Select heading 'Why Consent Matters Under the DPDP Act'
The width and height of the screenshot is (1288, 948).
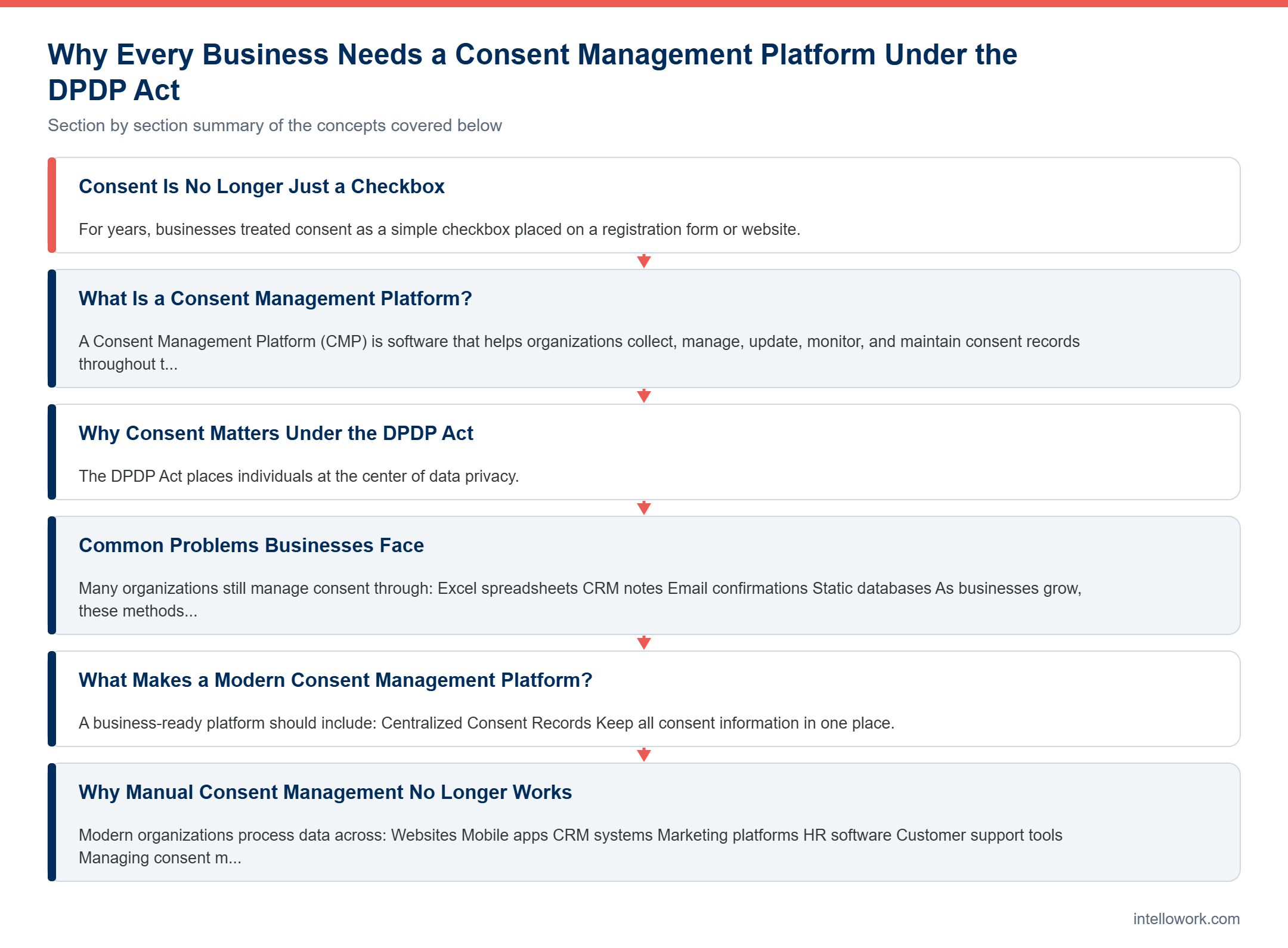coord(276,433)
